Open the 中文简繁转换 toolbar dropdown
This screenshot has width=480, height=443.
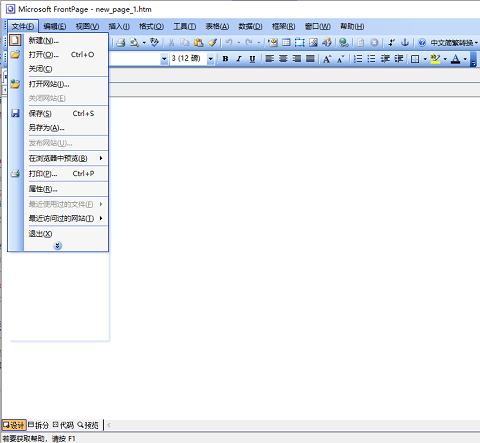(454, 43)
